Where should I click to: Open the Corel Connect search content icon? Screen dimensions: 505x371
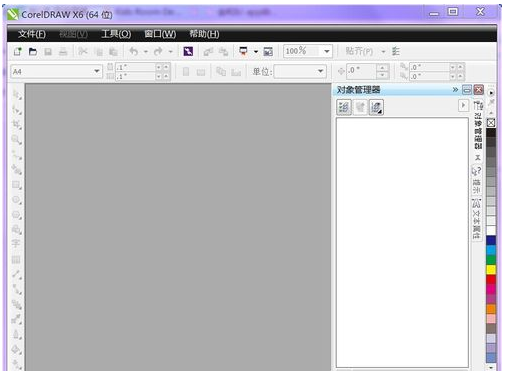(x=188, y=51)
